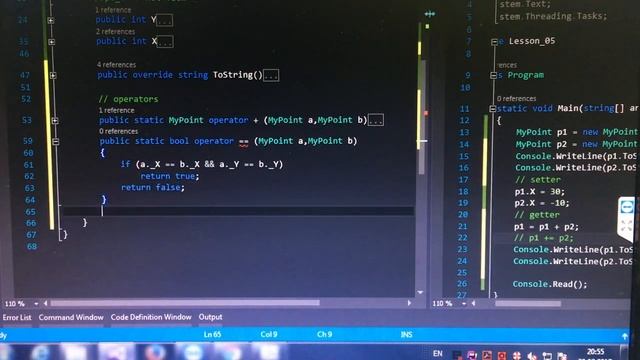The width and height of the screenshot is (640, 360).
Task: Open the Firefox taskbar icon
Action: click(x=155, y=353)
